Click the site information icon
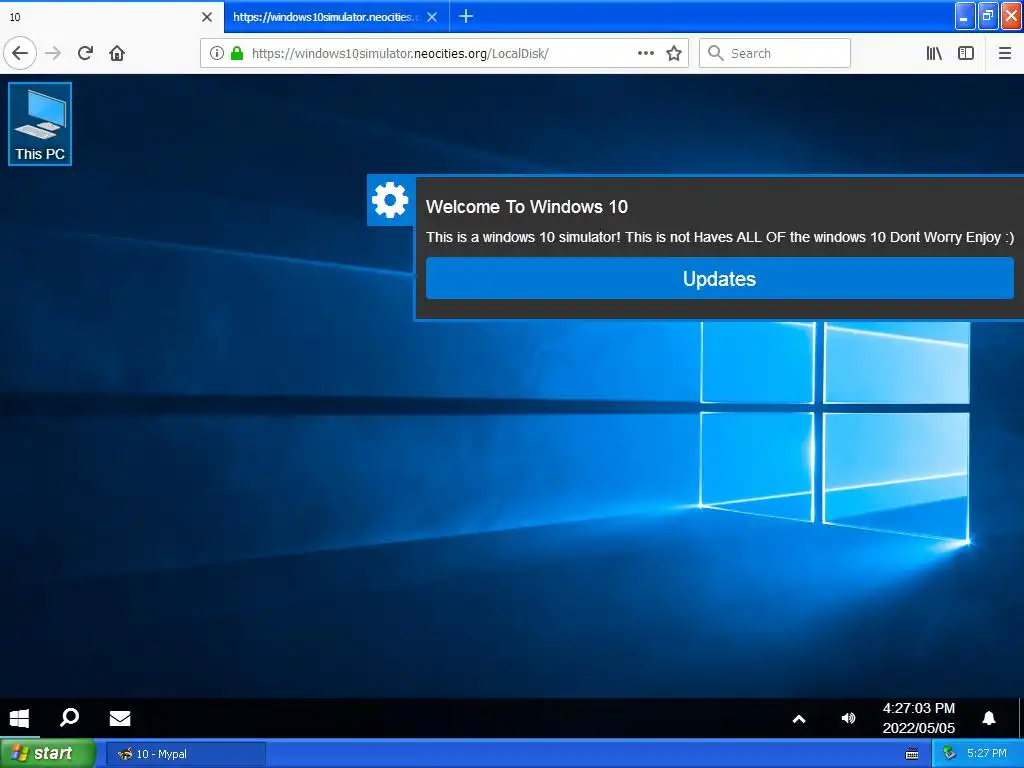Image resolution: width=1024 pixels, height=768 pixels. [x=217, y=53]
